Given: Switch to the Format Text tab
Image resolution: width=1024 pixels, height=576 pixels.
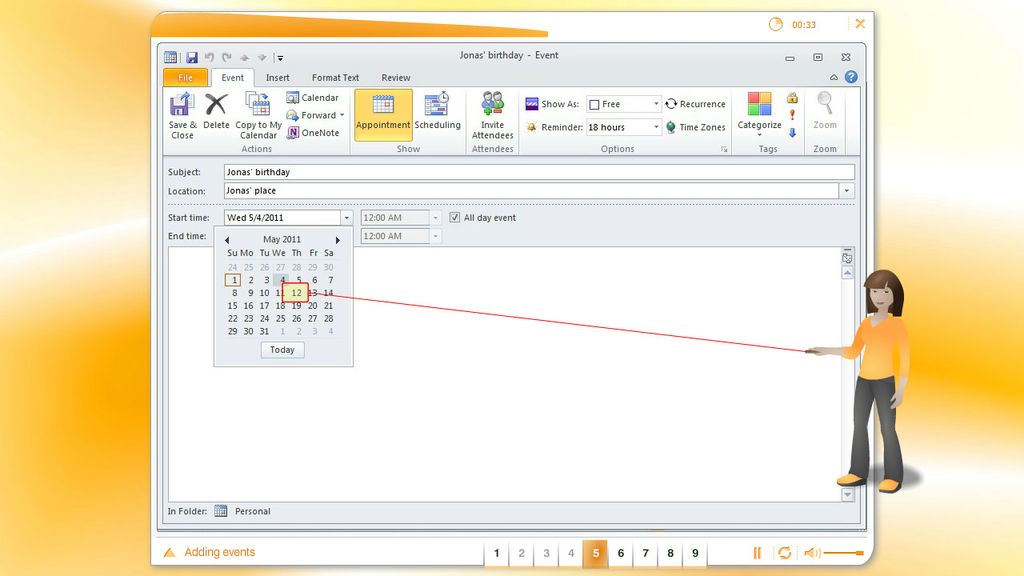Looking at the screenshot, I should click(x=336, y=77).
